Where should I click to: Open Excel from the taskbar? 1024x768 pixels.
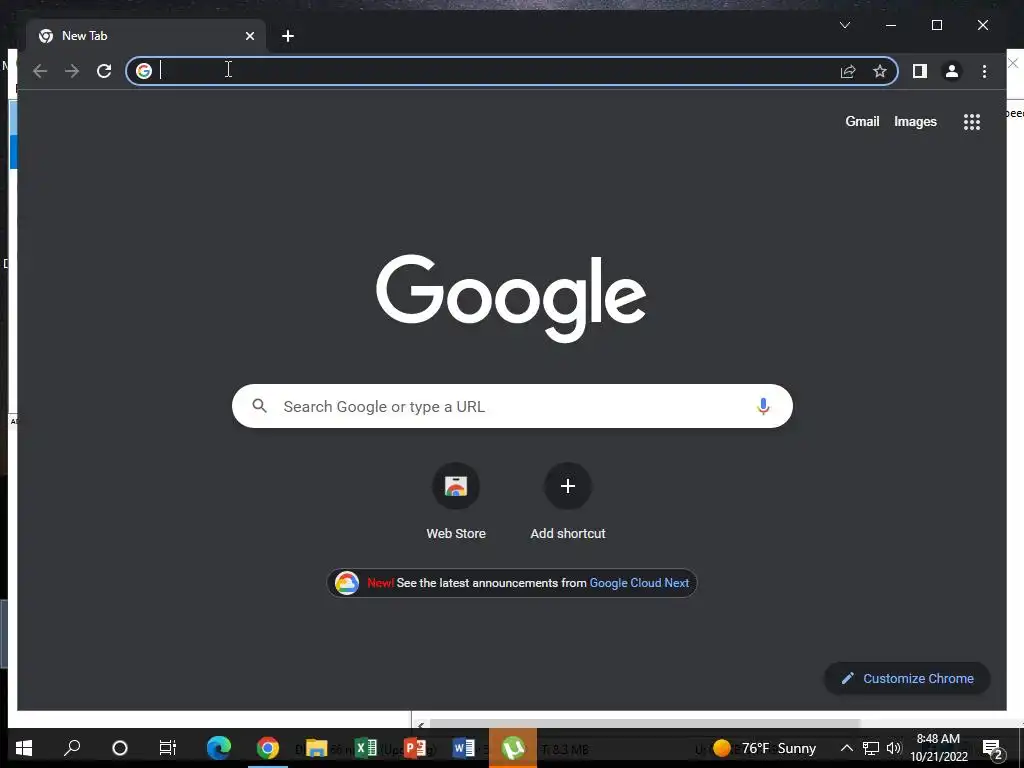pos(366,748)
